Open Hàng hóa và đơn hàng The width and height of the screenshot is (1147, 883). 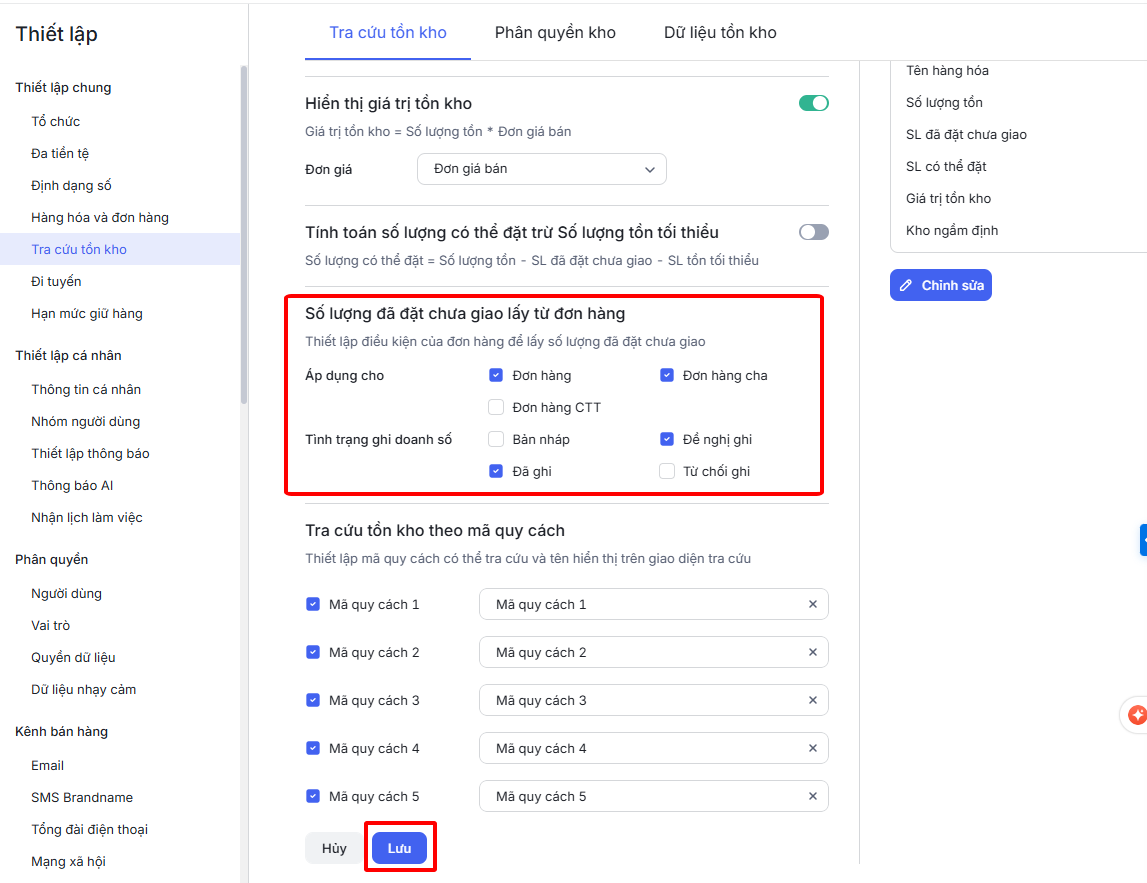(99, 217)
